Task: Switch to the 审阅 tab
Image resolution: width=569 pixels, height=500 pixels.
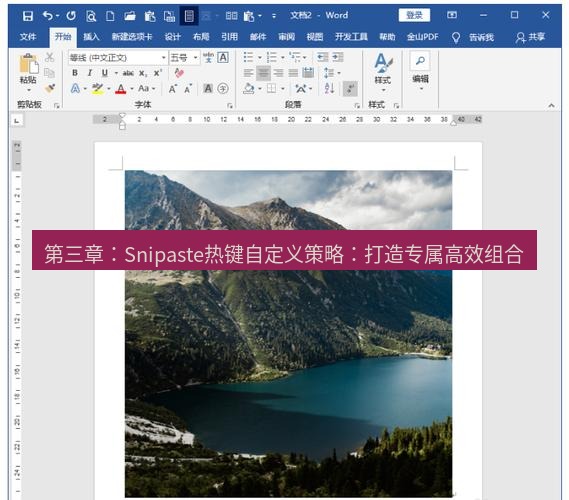Action: tap(286, 37)
